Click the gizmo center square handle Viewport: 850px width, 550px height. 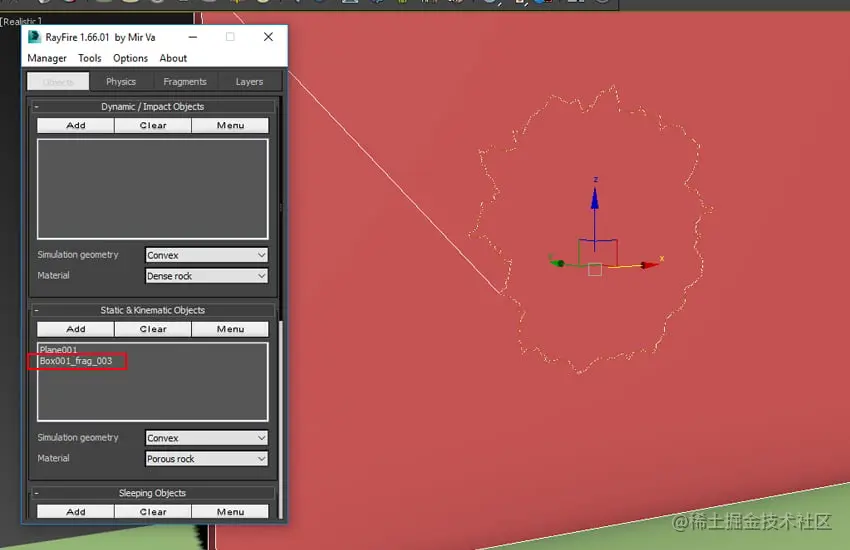tap(595, 269)
